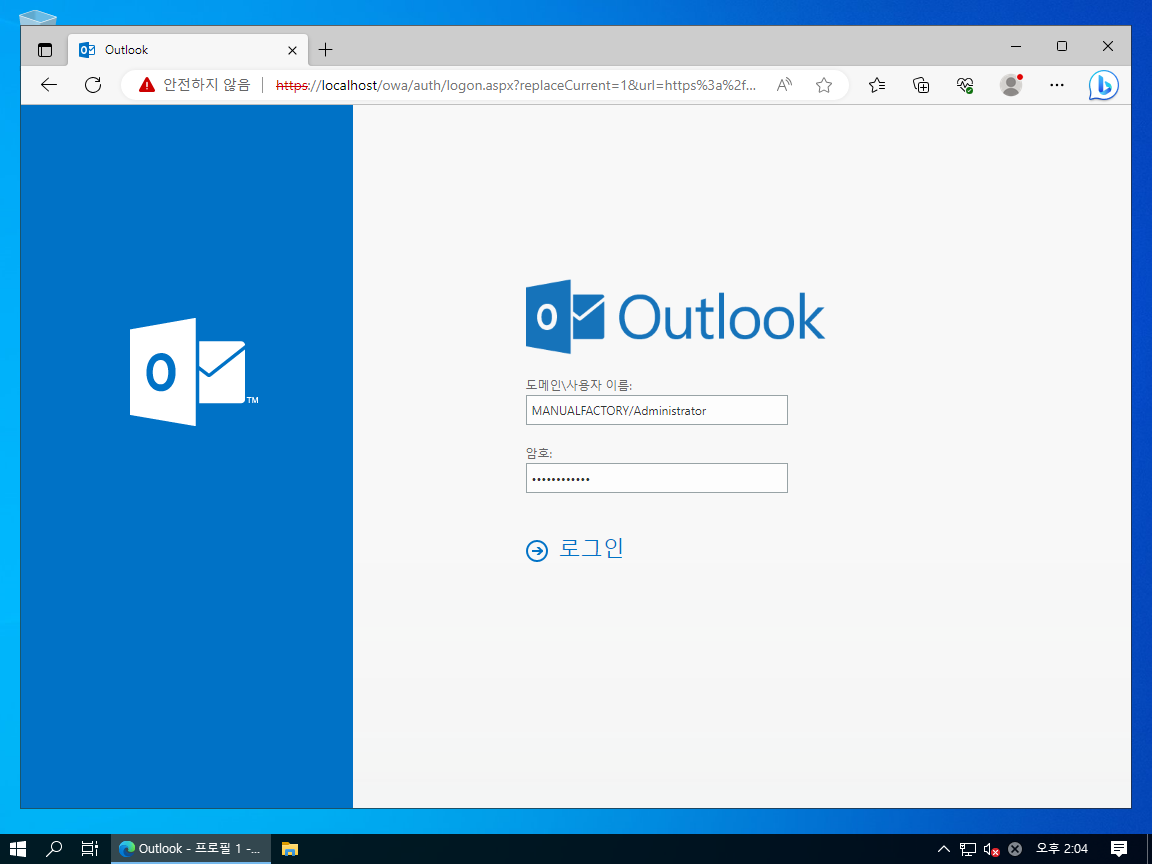This screenshot has height=864, width=1152.
Task: Close the Outlook browser tab
Action: point(292,50)
